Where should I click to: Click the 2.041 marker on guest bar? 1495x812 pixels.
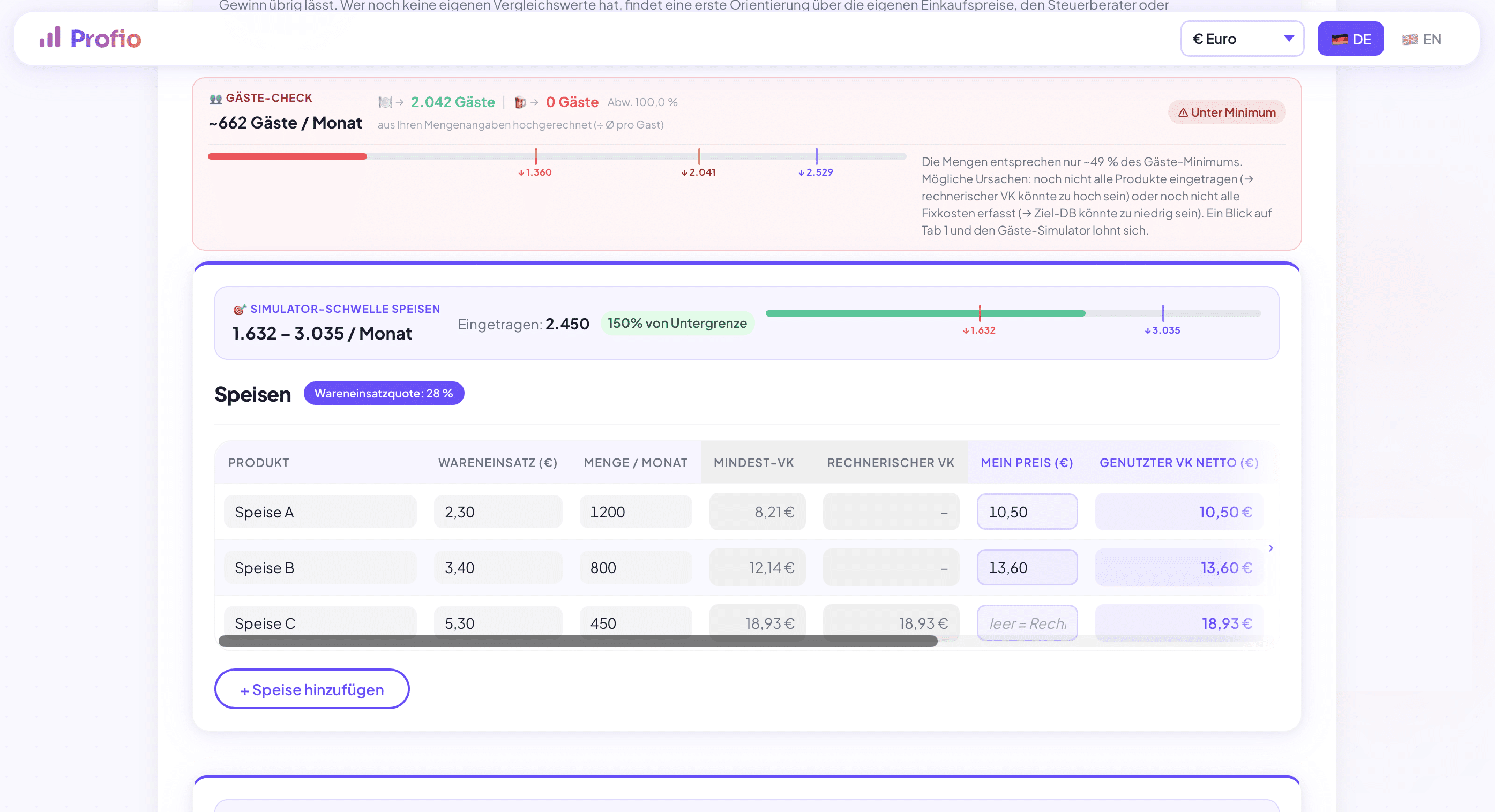pos(699,163)
